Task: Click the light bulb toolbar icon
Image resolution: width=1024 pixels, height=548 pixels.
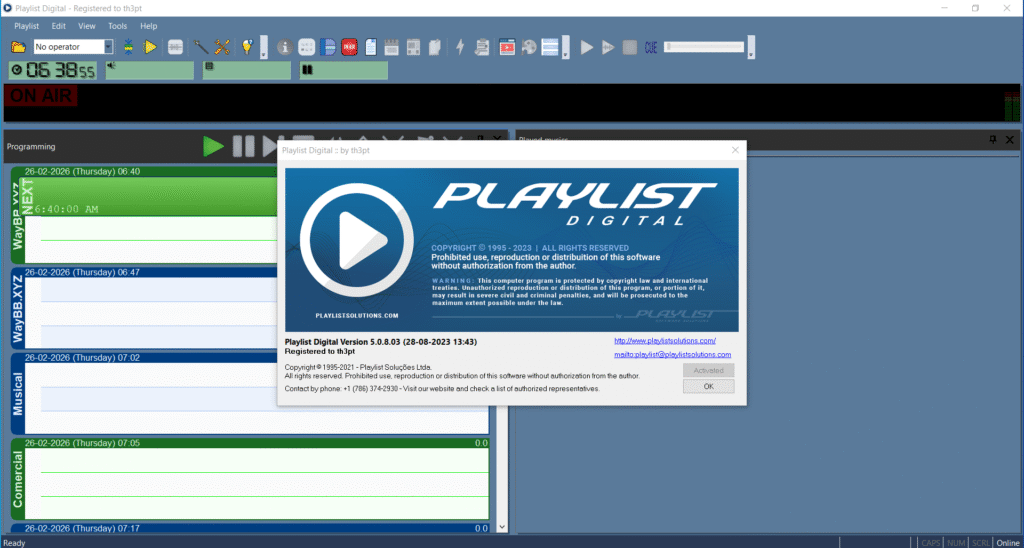Action: [247, 47]
